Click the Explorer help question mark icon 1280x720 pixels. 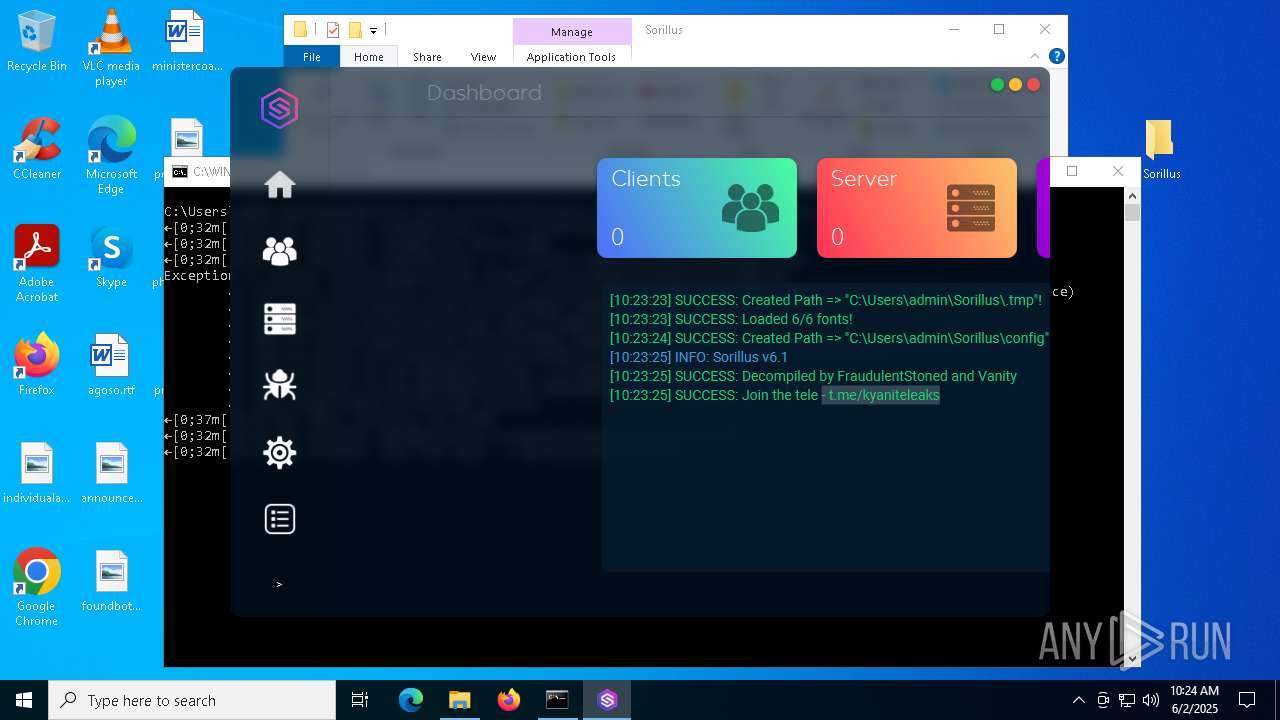coord(1056,57)
